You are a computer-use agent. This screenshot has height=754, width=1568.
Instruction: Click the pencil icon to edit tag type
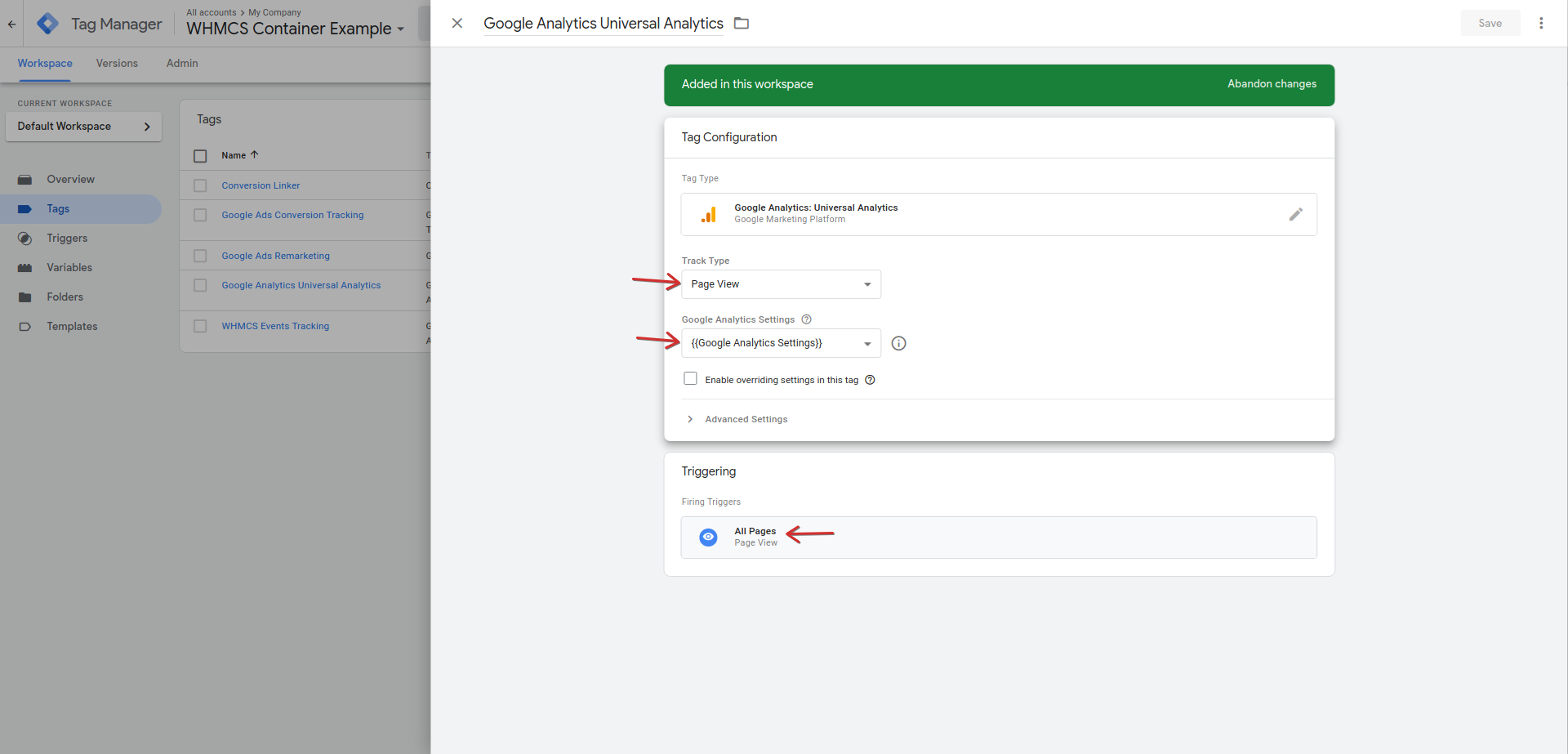(x=1295, y=215)
